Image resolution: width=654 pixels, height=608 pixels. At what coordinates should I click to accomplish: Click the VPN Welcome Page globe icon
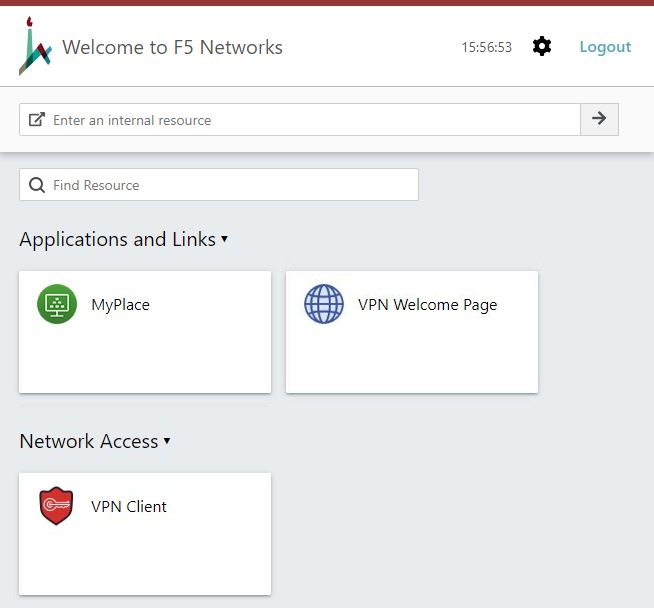tap(324, 304)
